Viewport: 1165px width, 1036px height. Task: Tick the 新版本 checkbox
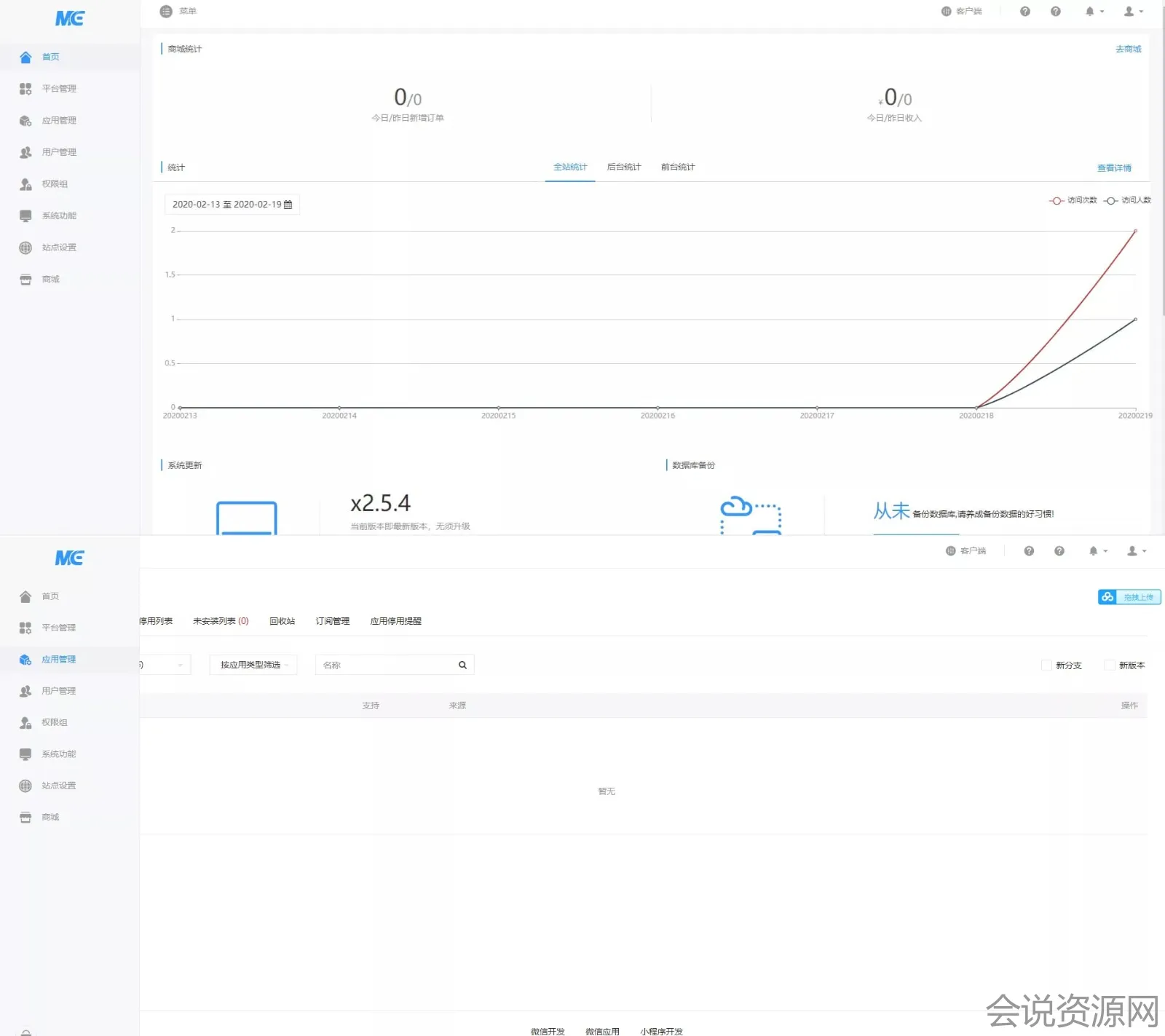[1109, 665]
